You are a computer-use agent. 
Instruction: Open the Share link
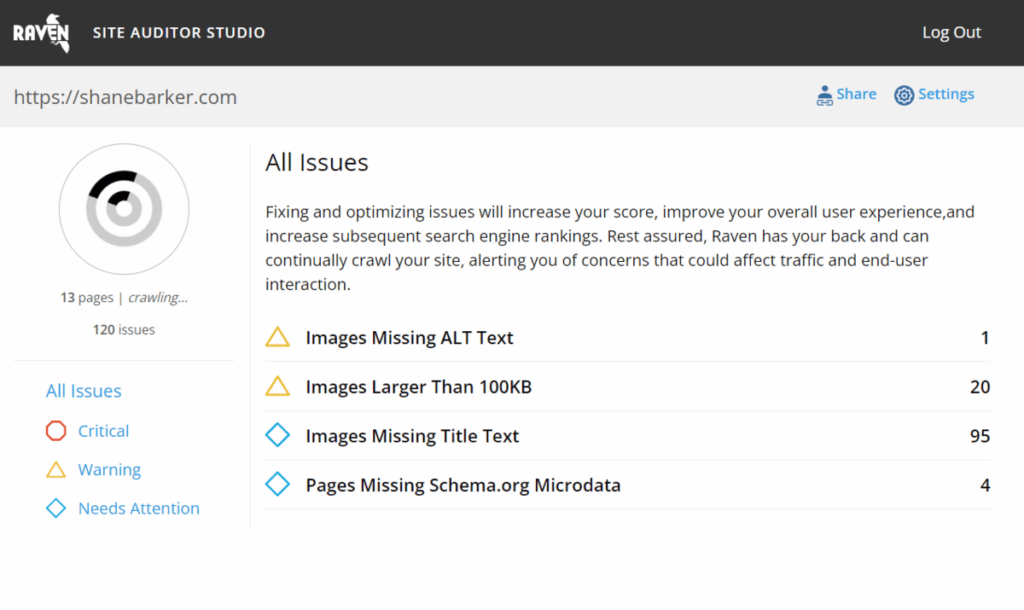(856, 94)
